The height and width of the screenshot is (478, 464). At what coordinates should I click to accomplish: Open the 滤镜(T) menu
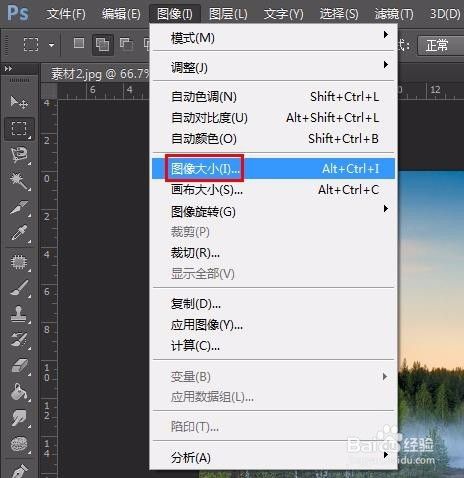click(x=394, y=14)
